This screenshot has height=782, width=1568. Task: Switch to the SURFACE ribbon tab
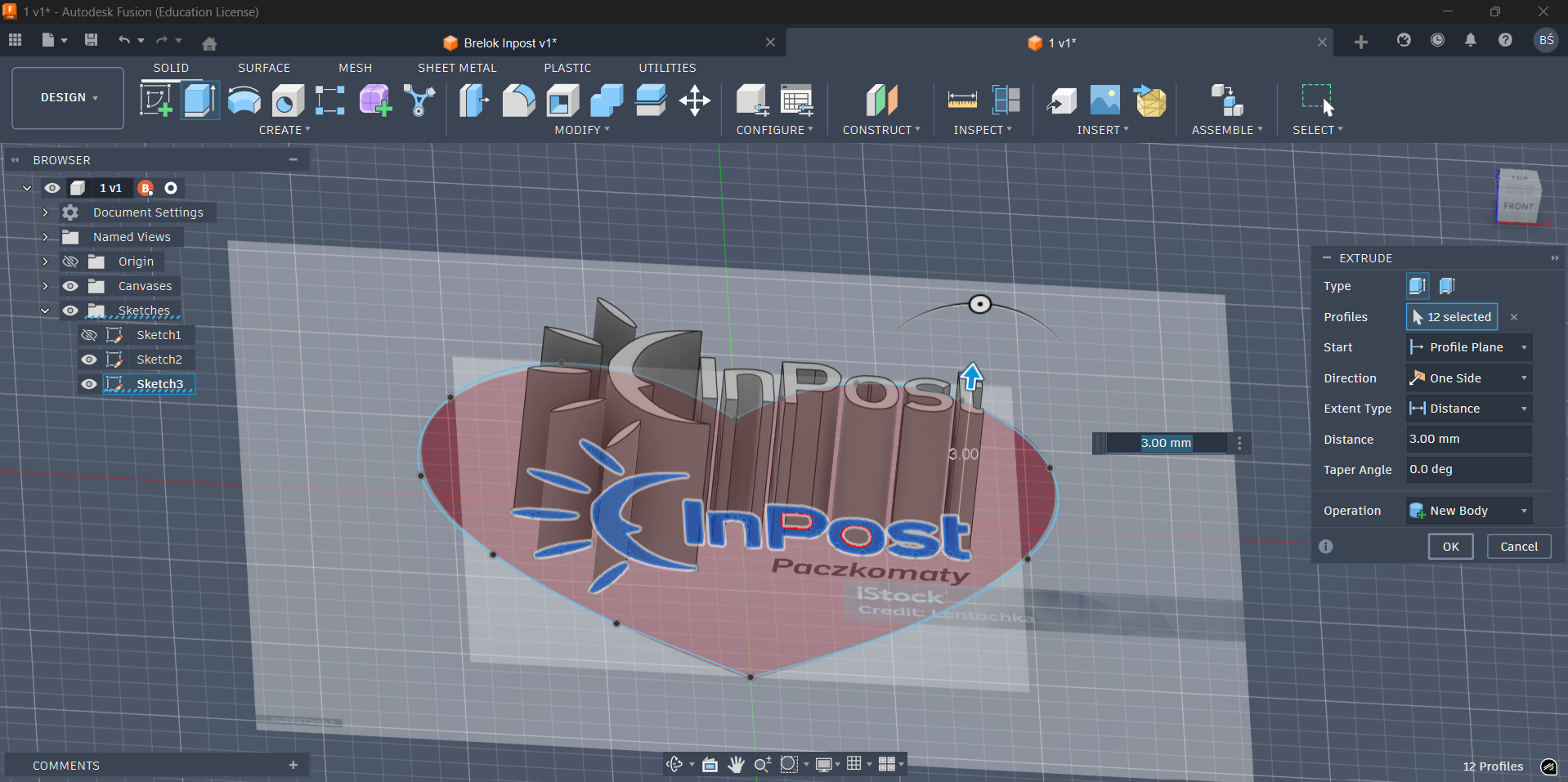point(263,68)
